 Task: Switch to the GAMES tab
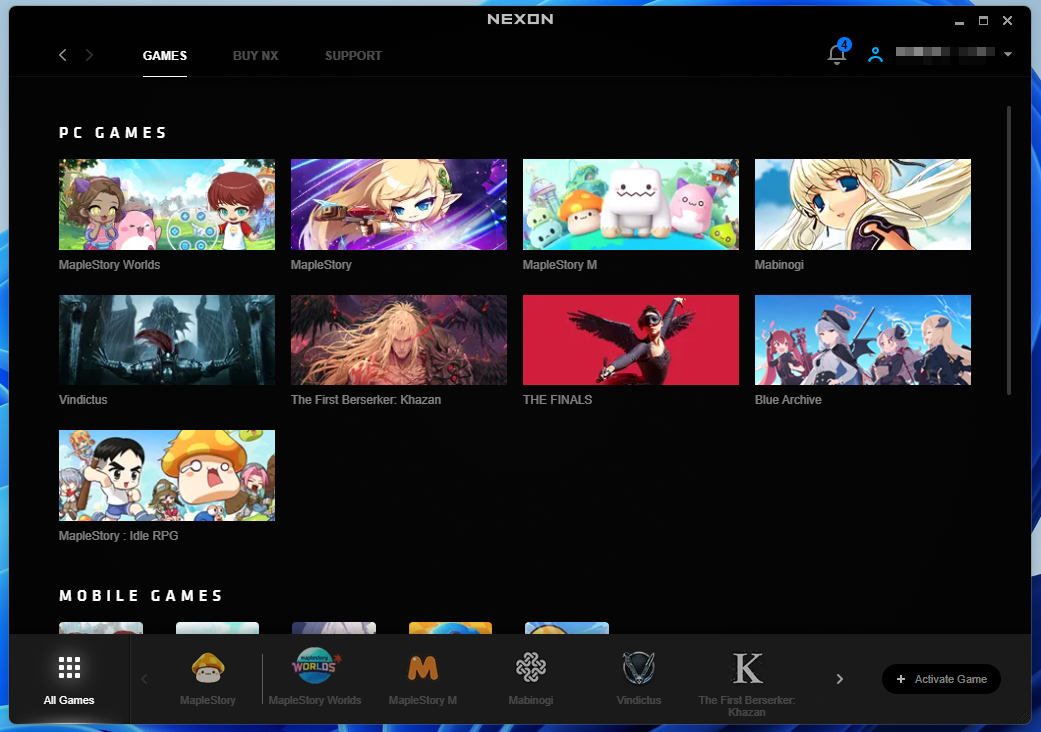(165, 56)
